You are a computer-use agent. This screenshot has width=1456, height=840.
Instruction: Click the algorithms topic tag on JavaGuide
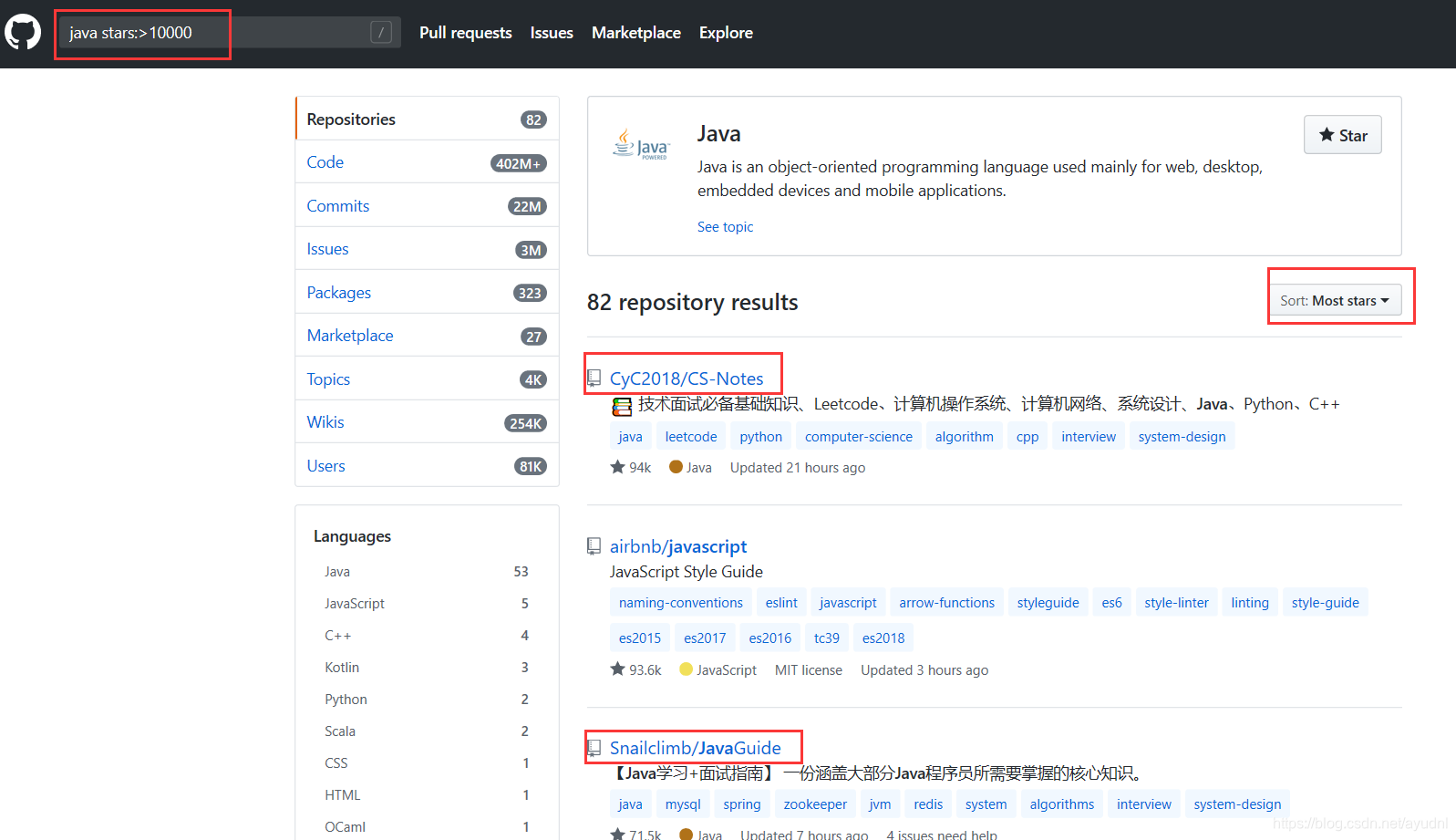pos(1062,804)
